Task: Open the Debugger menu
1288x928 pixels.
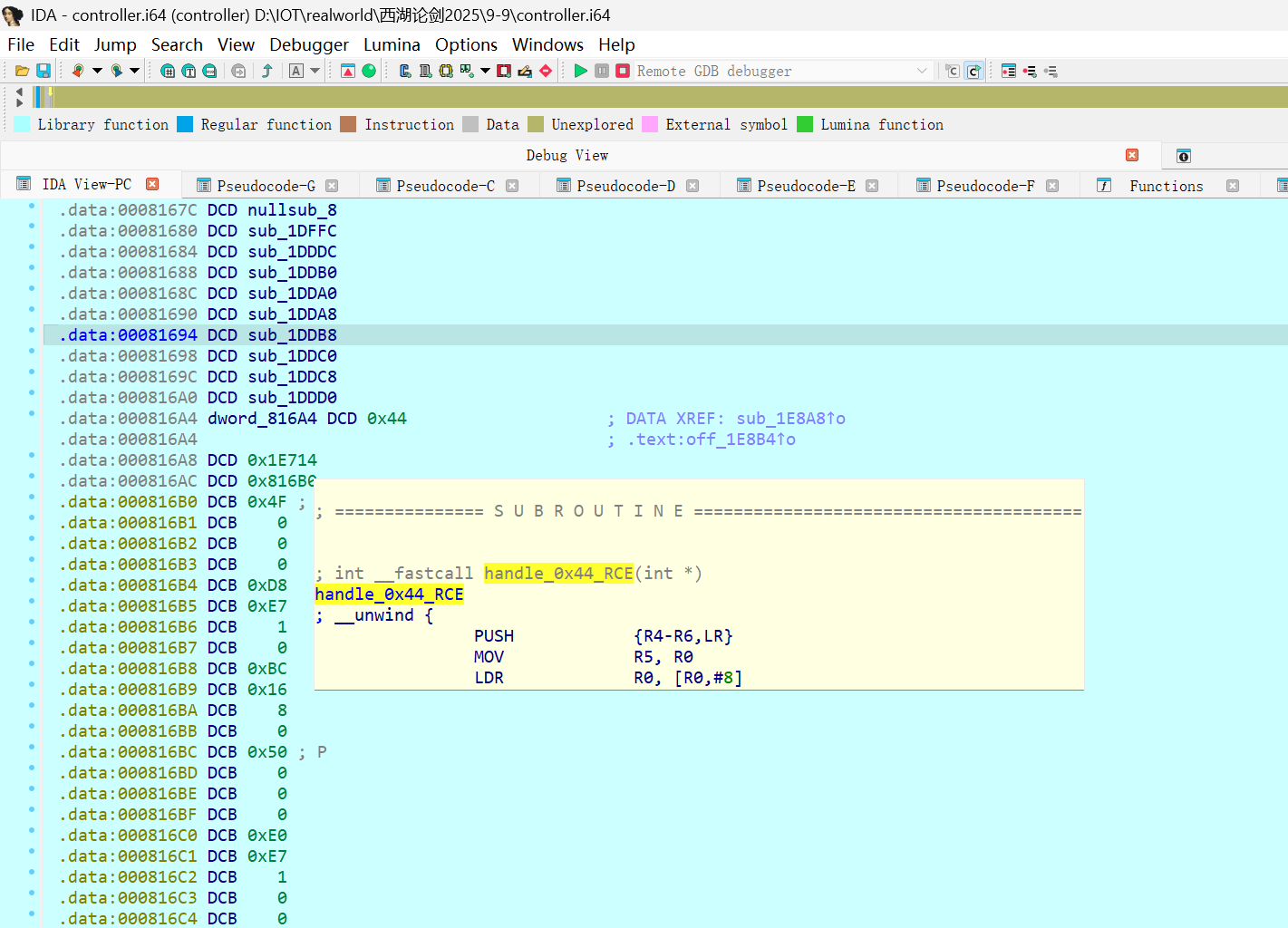Action: [x=308, y=44]
